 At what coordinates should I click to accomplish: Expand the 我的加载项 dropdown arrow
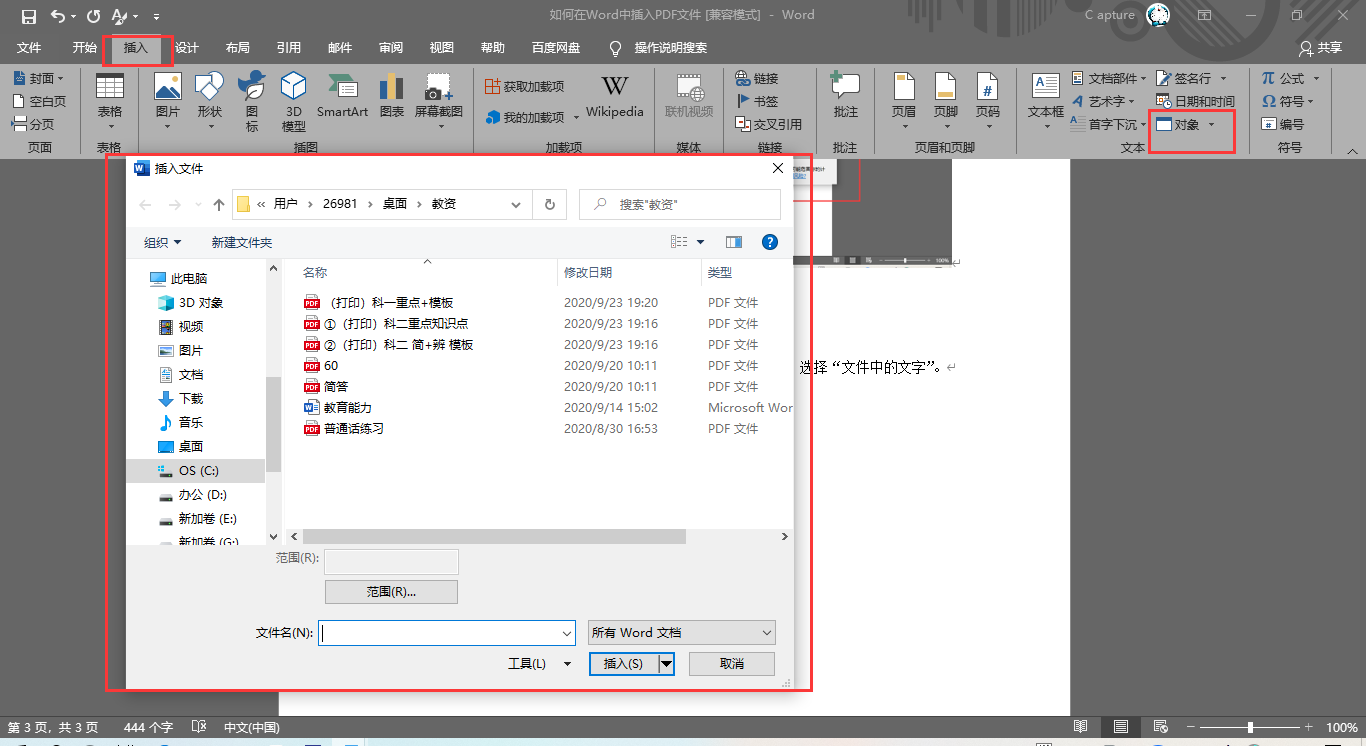(577, 118)
